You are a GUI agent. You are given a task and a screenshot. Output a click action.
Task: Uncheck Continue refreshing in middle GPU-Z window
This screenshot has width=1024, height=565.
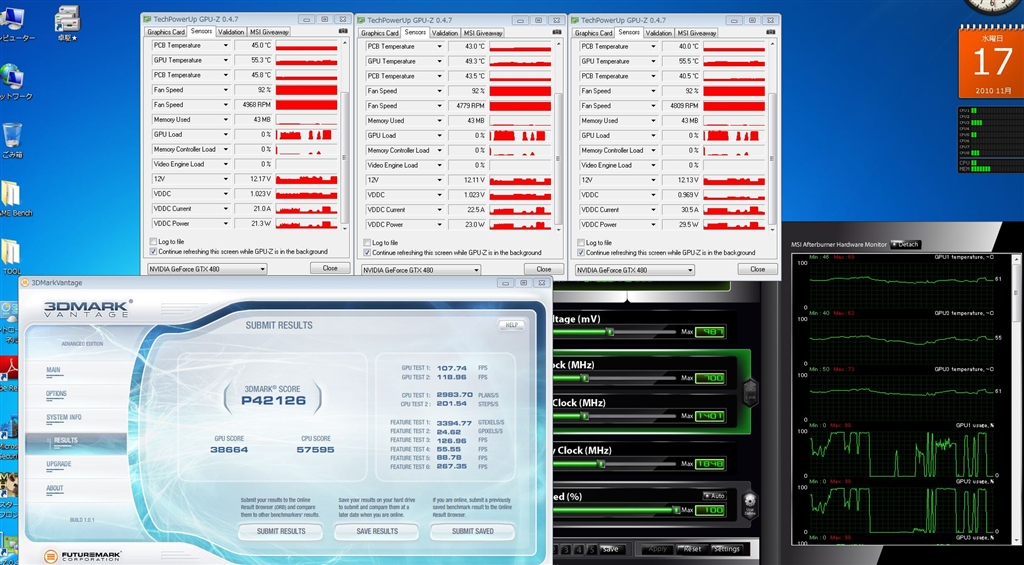coord(368,253)
